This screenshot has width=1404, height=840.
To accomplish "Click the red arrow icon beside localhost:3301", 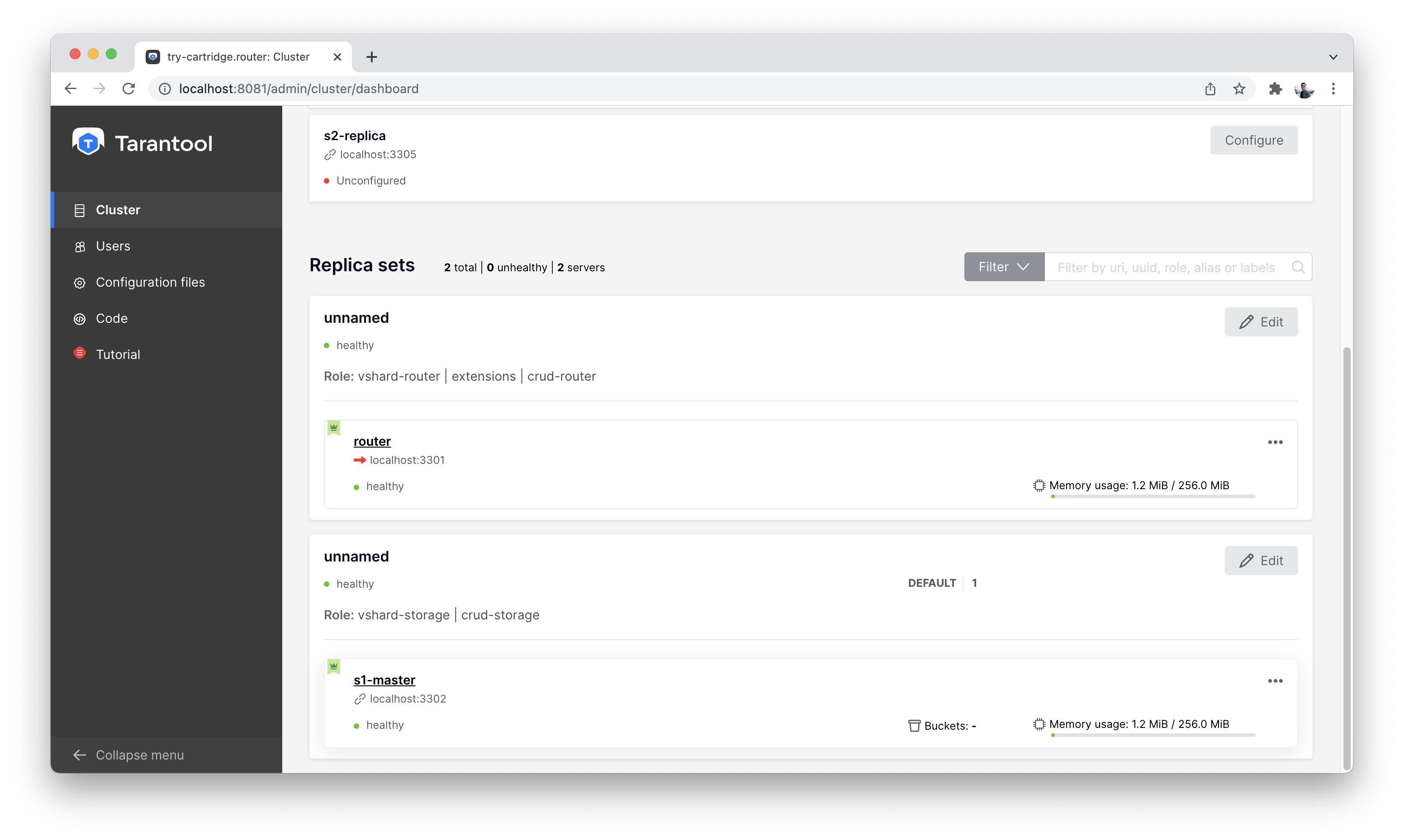I will click(x=360, y=460).
